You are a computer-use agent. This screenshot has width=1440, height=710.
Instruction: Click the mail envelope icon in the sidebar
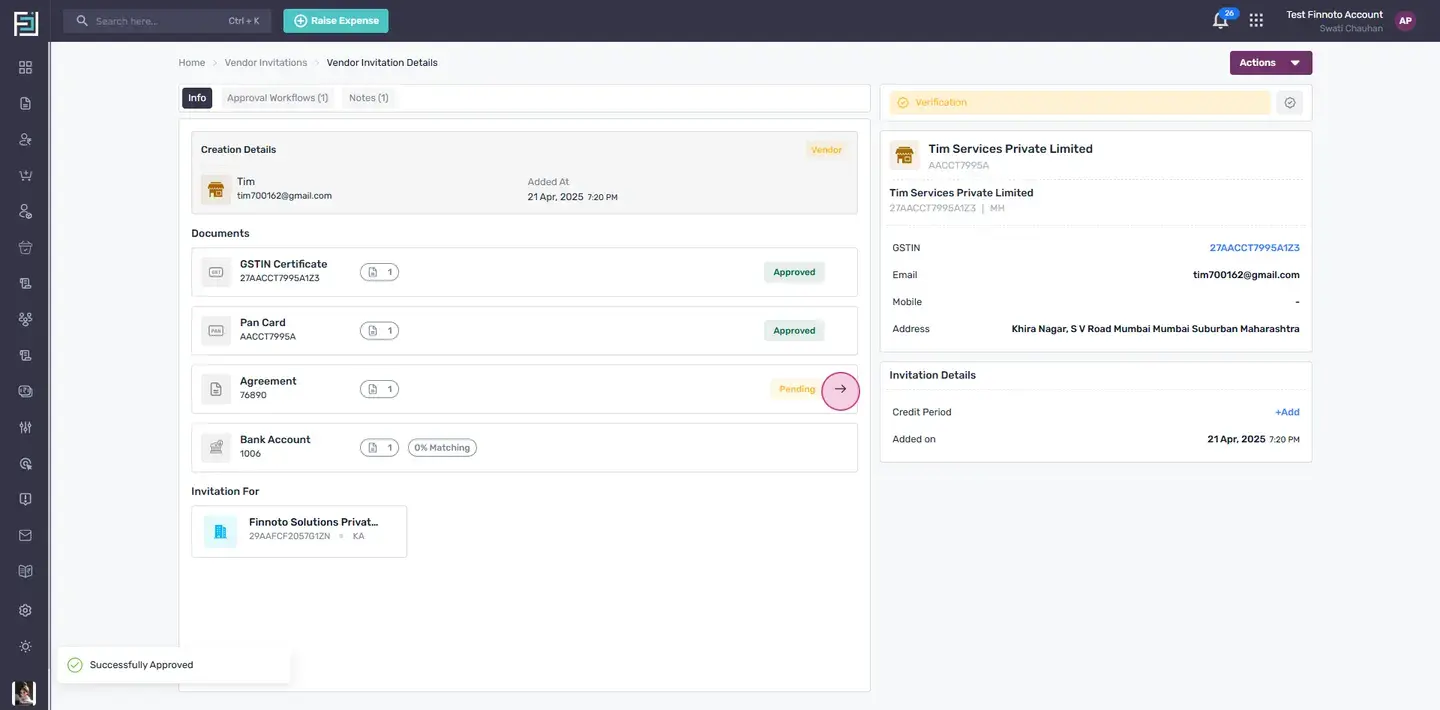[x=25, y=535]
